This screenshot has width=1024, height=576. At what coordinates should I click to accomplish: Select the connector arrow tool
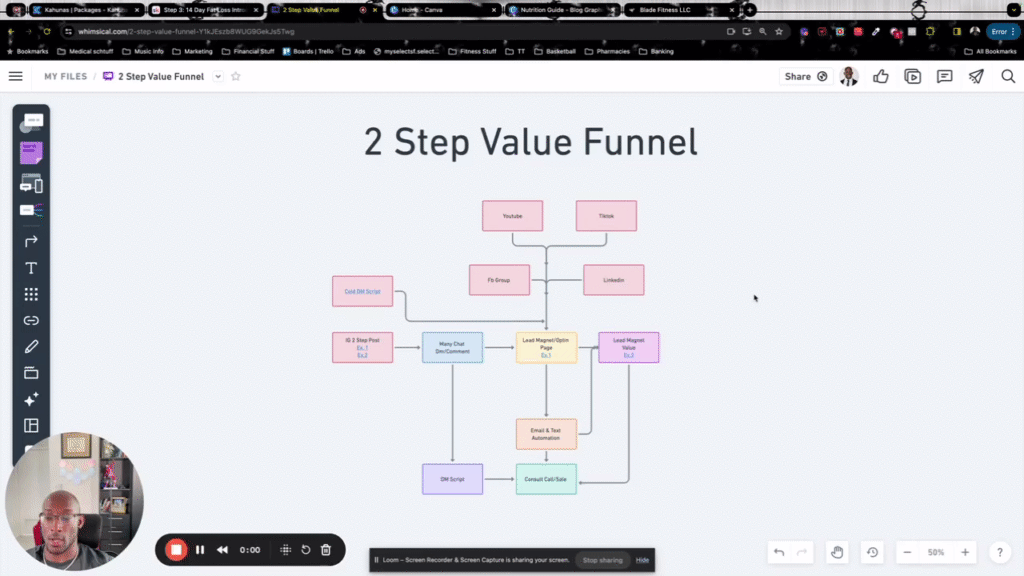point(31,240)
